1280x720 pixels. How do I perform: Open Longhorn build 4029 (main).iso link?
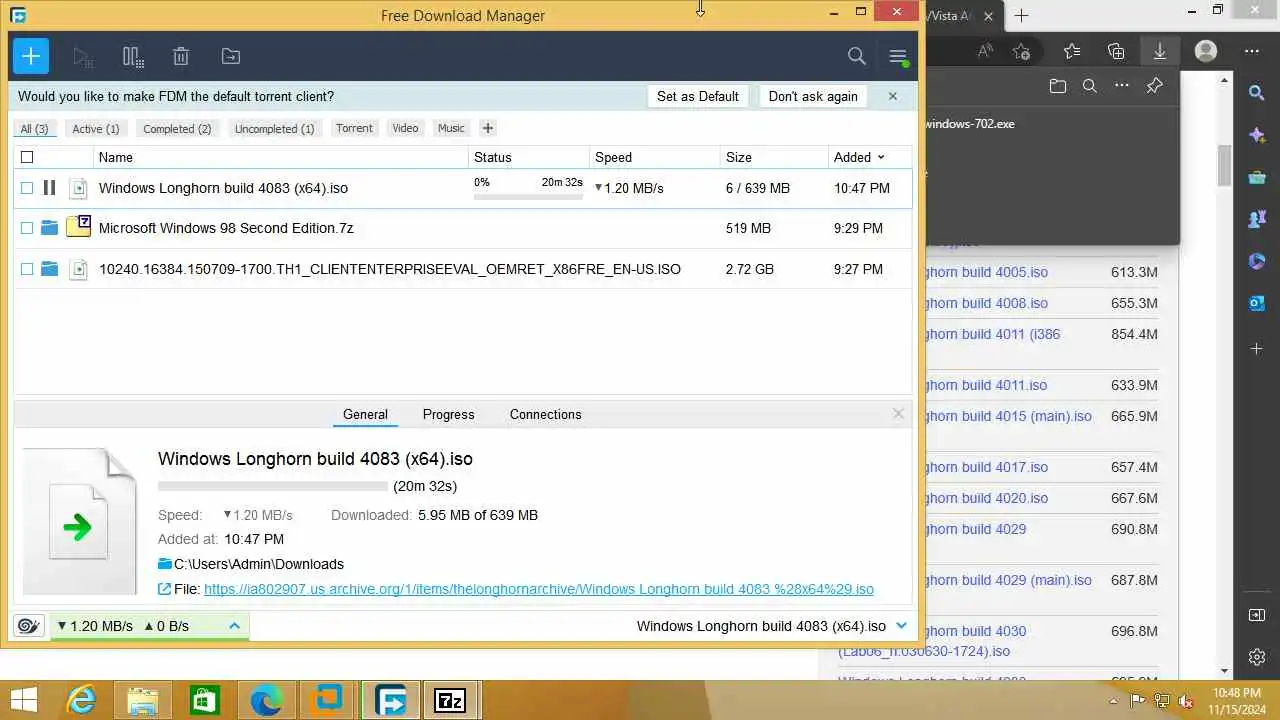pyautogui.click(x=1008, y=580)
